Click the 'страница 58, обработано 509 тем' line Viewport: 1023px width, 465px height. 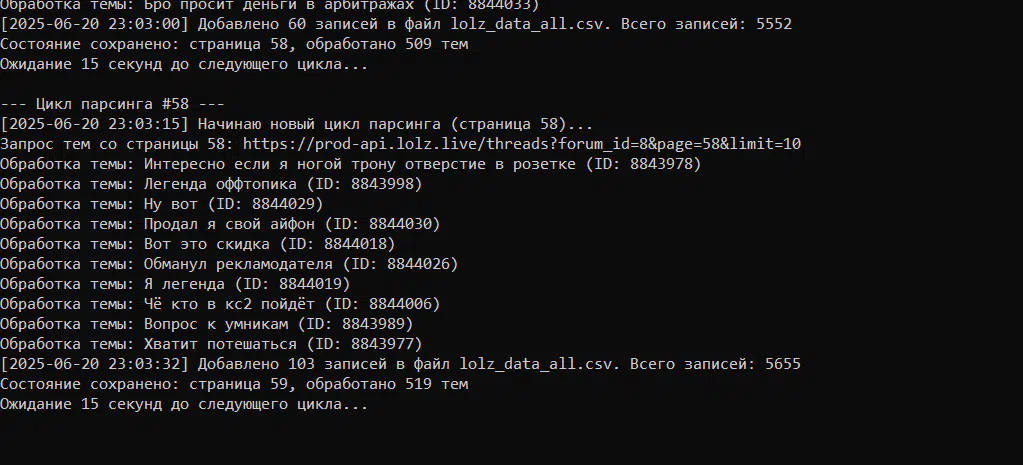click(x=234, y=44)
